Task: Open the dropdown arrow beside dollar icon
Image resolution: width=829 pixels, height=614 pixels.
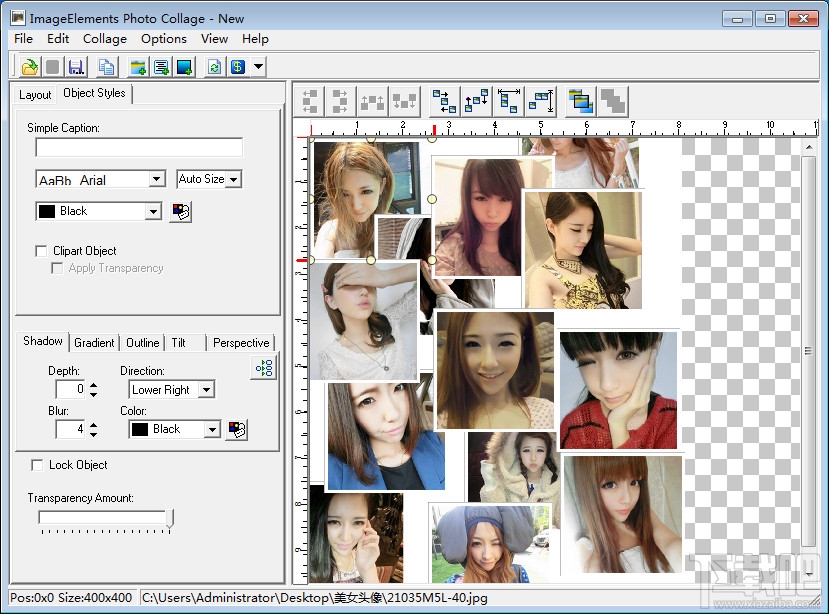Action: 258,67
